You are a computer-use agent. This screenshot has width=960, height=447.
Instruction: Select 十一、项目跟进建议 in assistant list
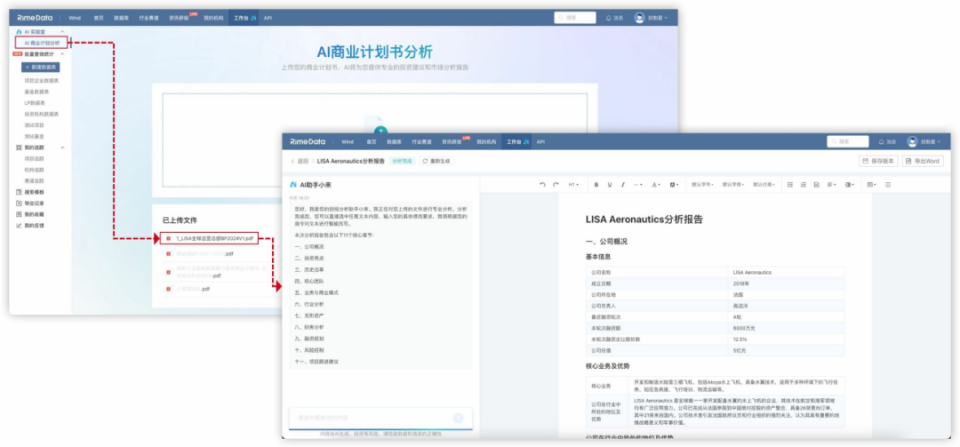coord(317,362)
